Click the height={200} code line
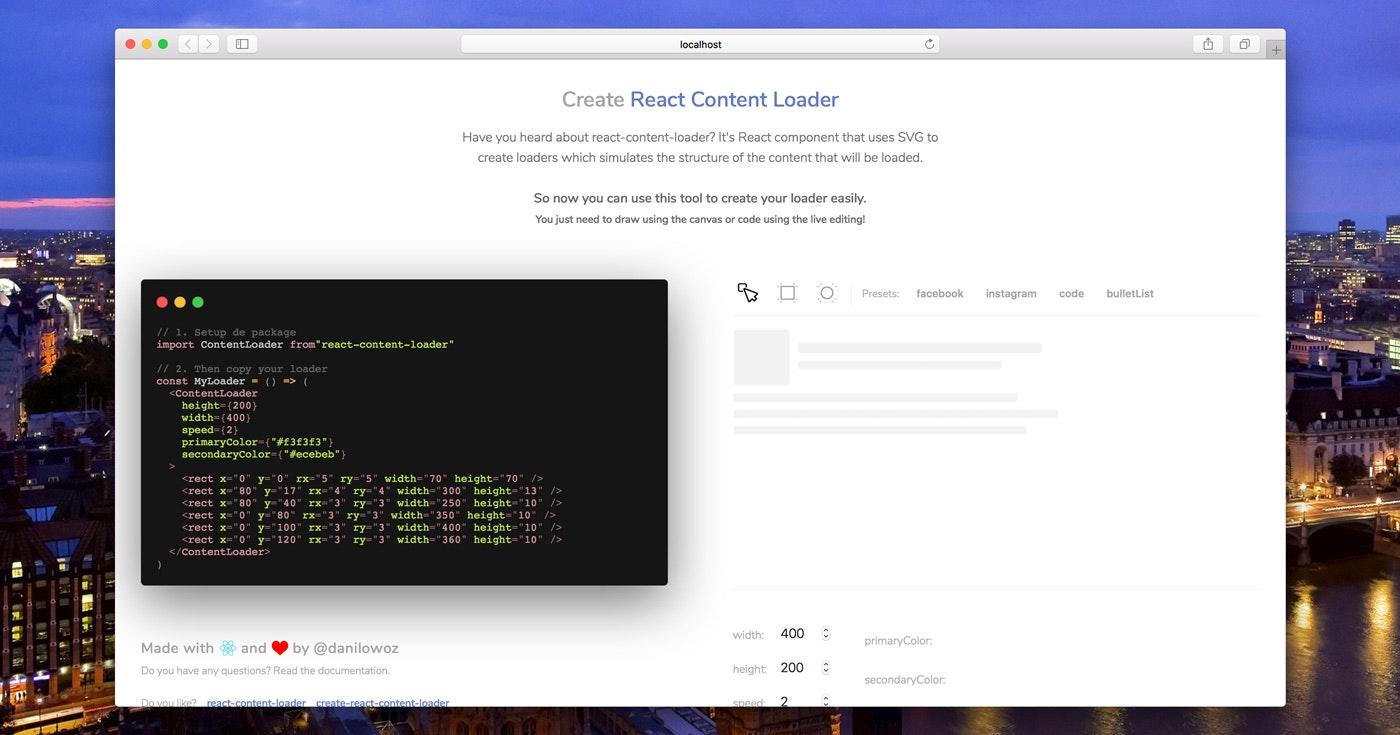Screen dimensions: 1400x735 coord(219,405)
